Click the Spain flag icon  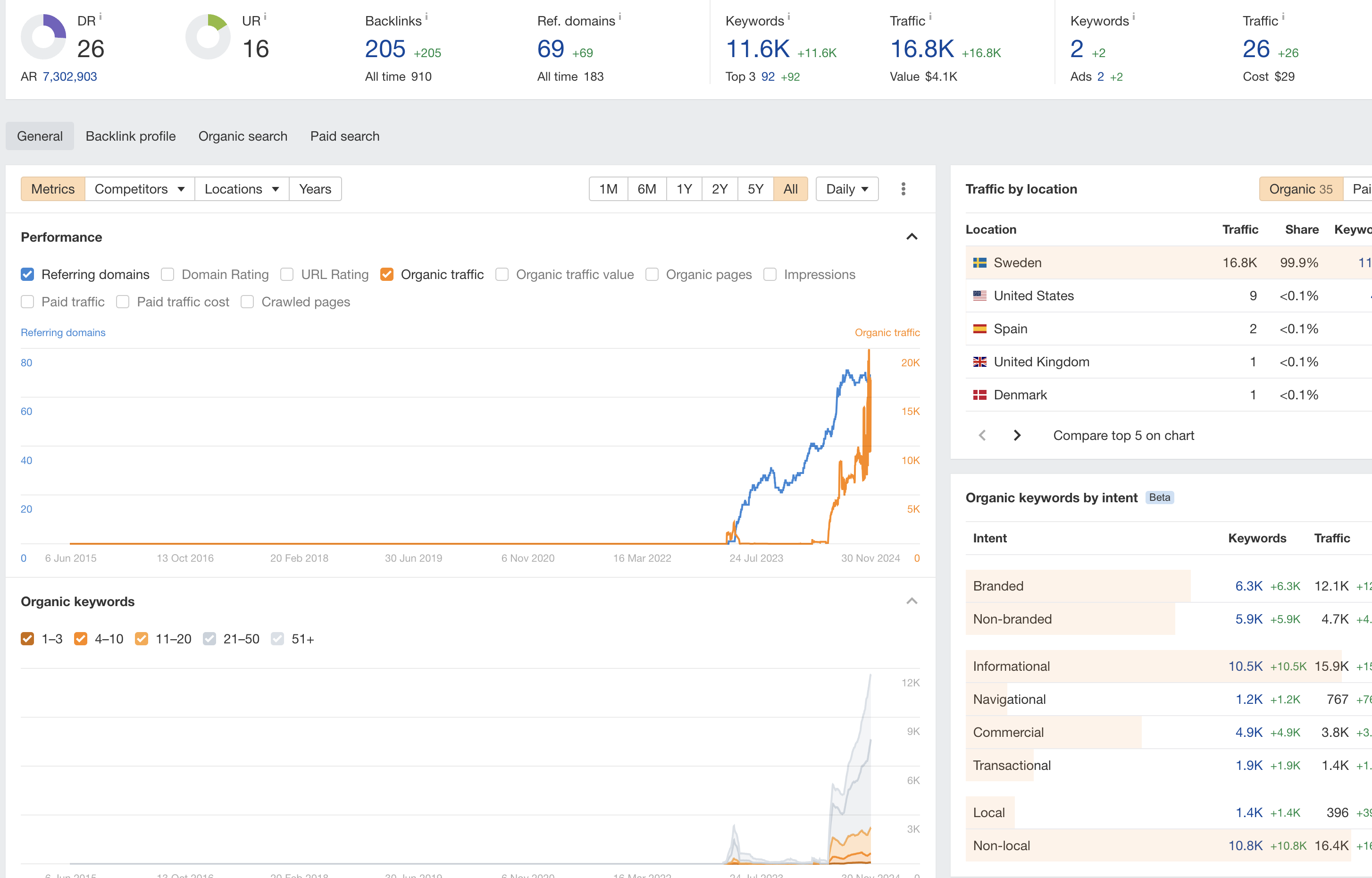979,329
